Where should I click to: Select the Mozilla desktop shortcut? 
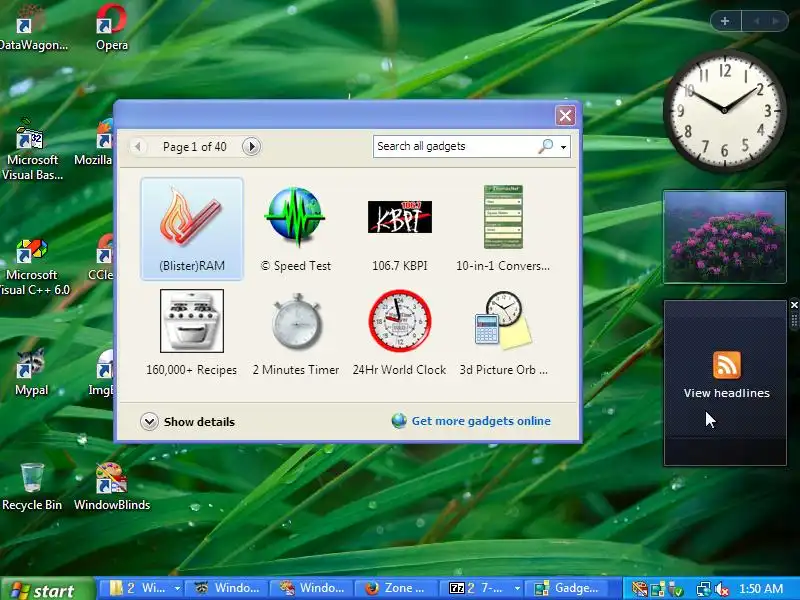(x=94, y=143)
